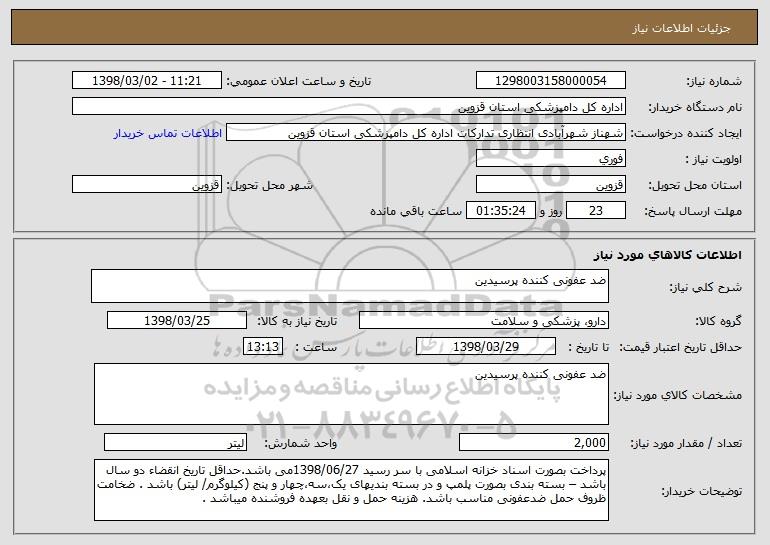Viewport: 770px width, 545px height.
Task: Click the label تاریخ و ساعت اعلان عمومی
Action: [x=299, y=82]
